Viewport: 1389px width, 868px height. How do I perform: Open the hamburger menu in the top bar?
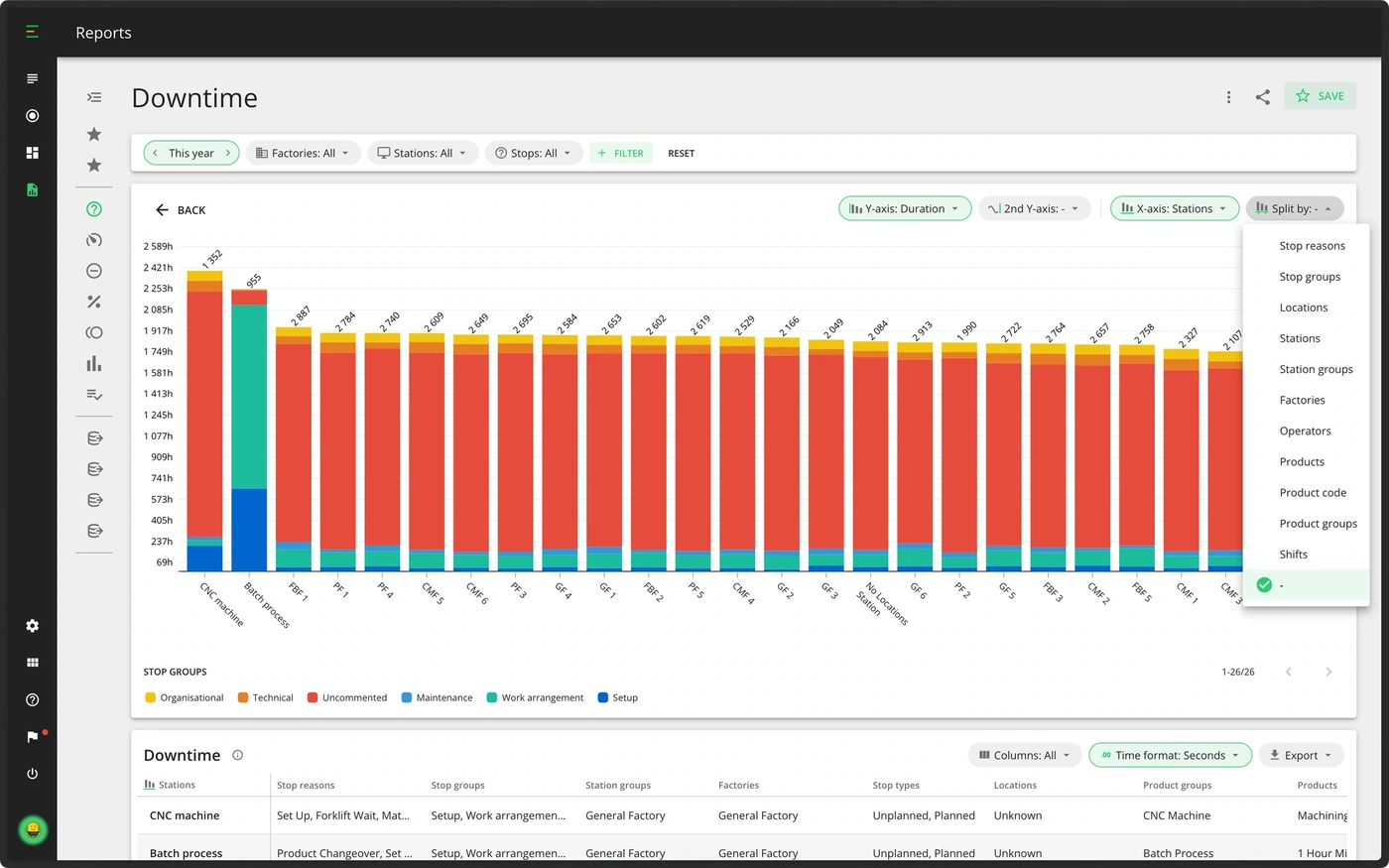[x=32, y=32]
